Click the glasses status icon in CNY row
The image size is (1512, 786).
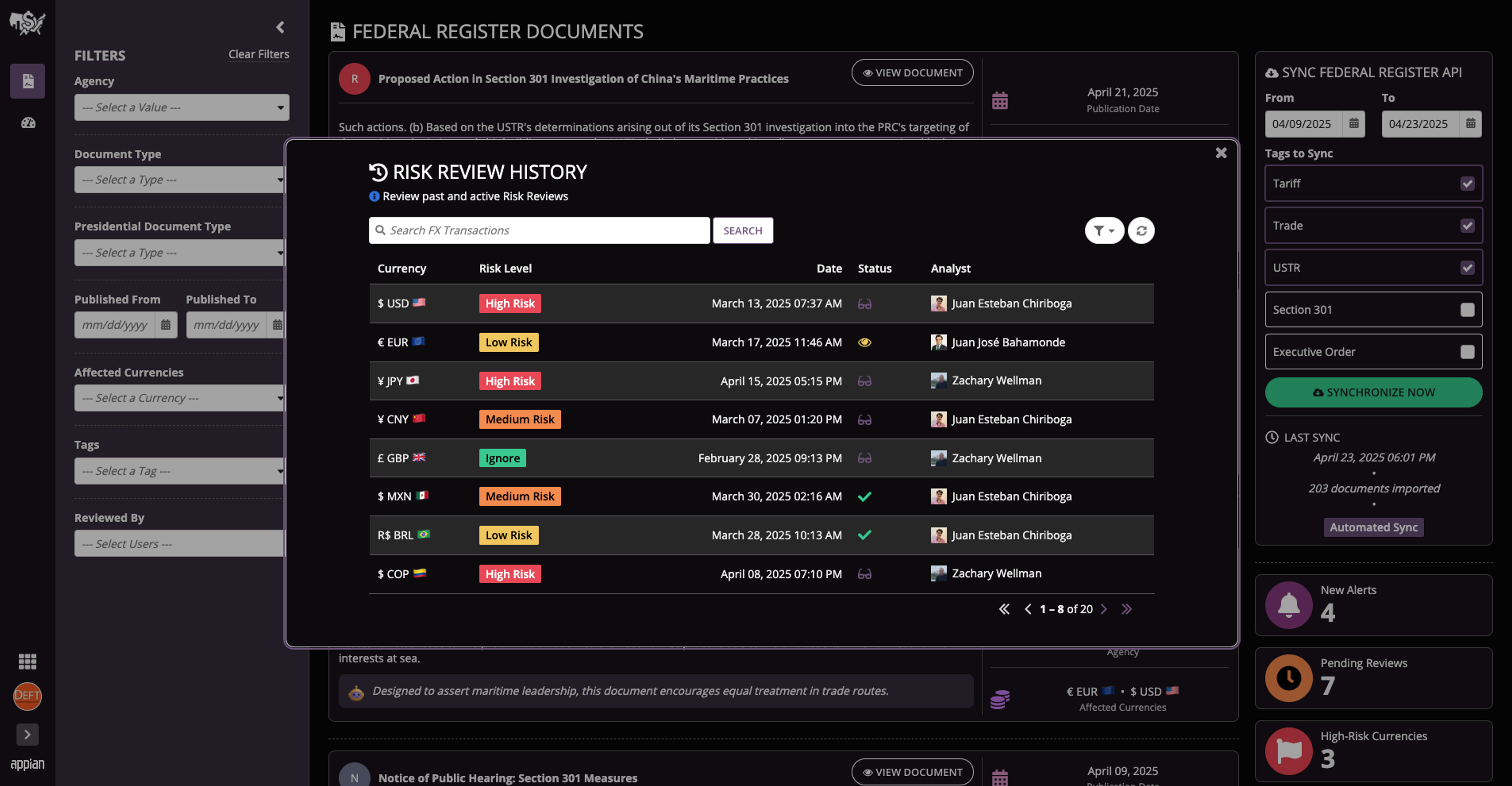[864, 419]
